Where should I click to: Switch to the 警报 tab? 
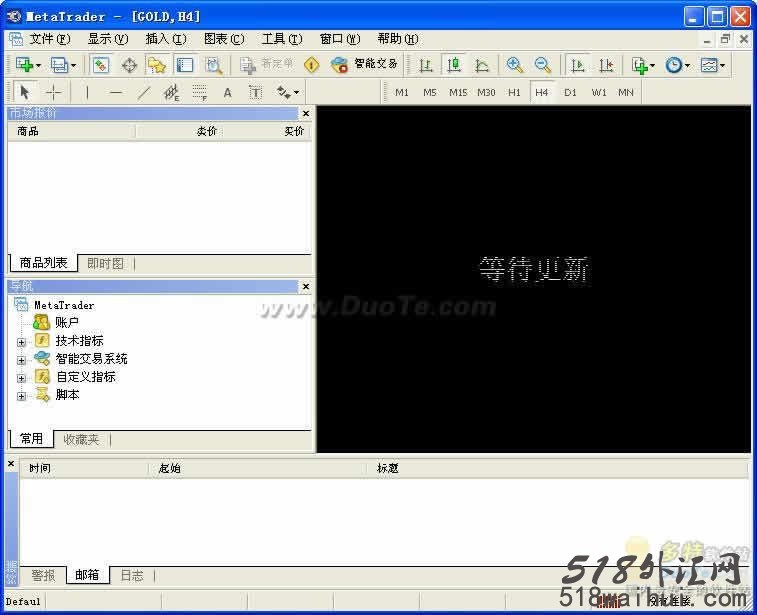pyautogui.click(x=43, y=575)
